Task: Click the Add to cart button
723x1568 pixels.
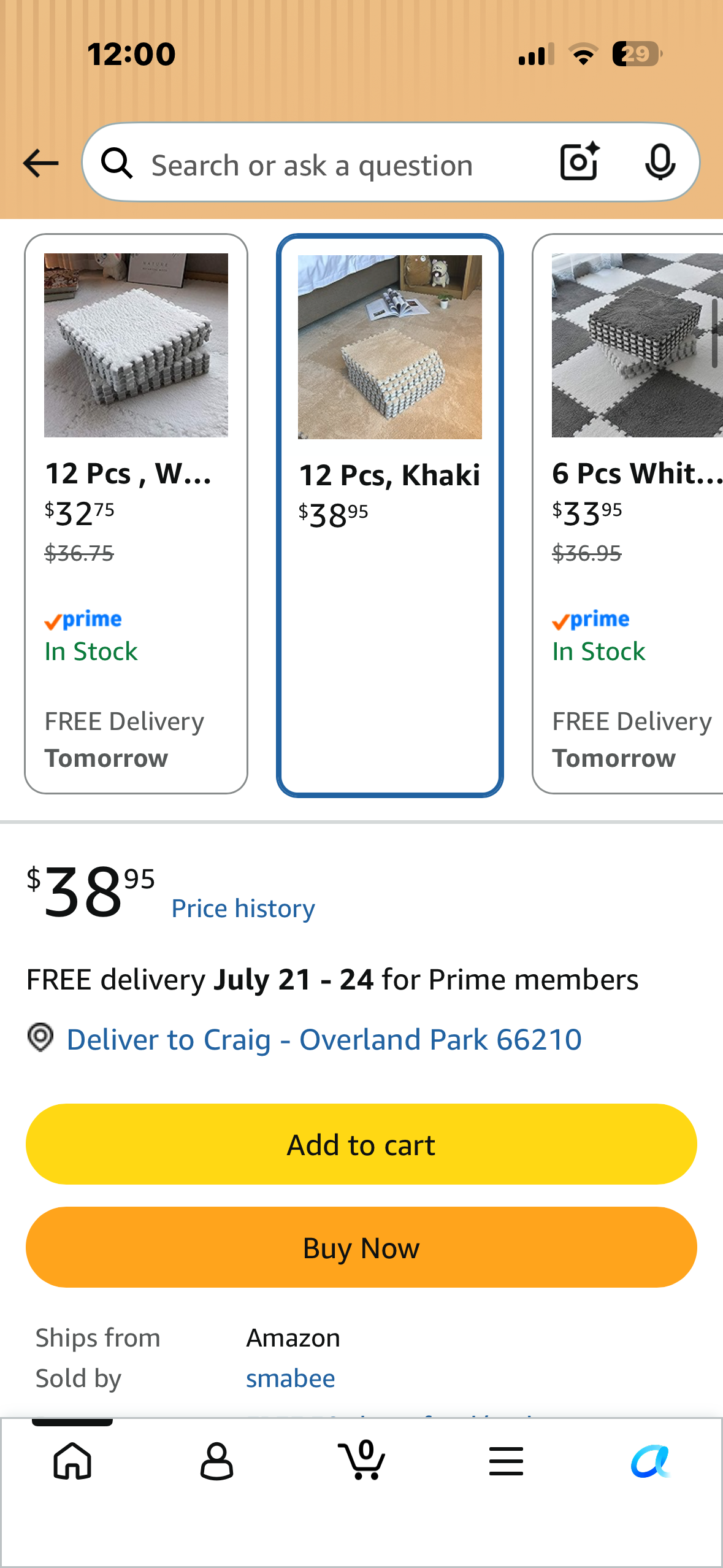Action: pyautogui.click(x=361, y=1144)
